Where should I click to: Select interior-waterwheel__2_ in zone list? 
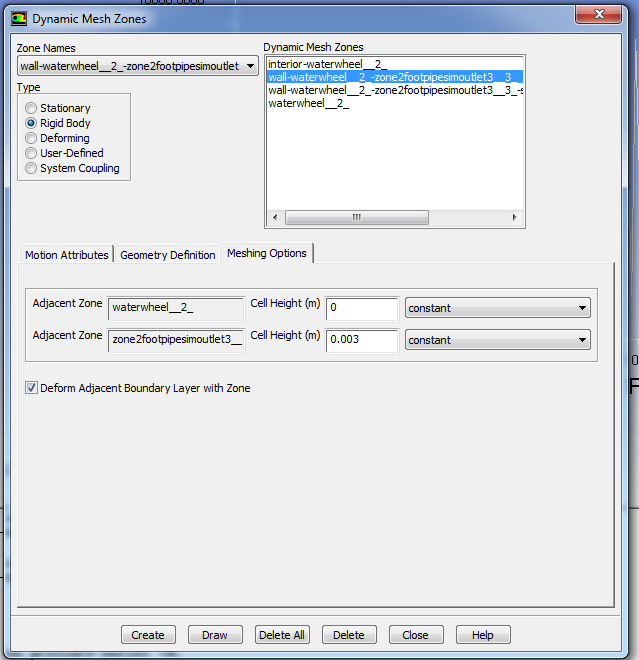pyautogui.click(x=326, y=64)
